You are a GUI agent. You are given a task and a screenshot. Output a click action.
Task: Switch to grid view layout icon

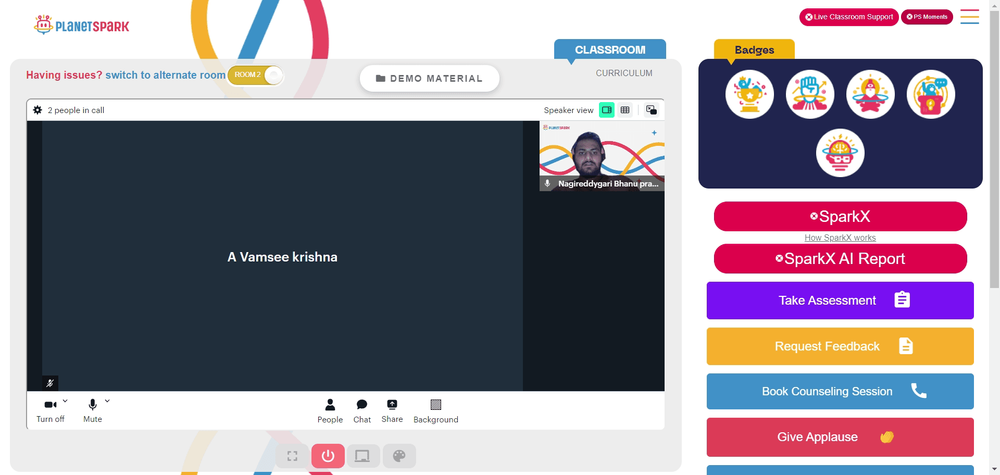click(625, 110)
